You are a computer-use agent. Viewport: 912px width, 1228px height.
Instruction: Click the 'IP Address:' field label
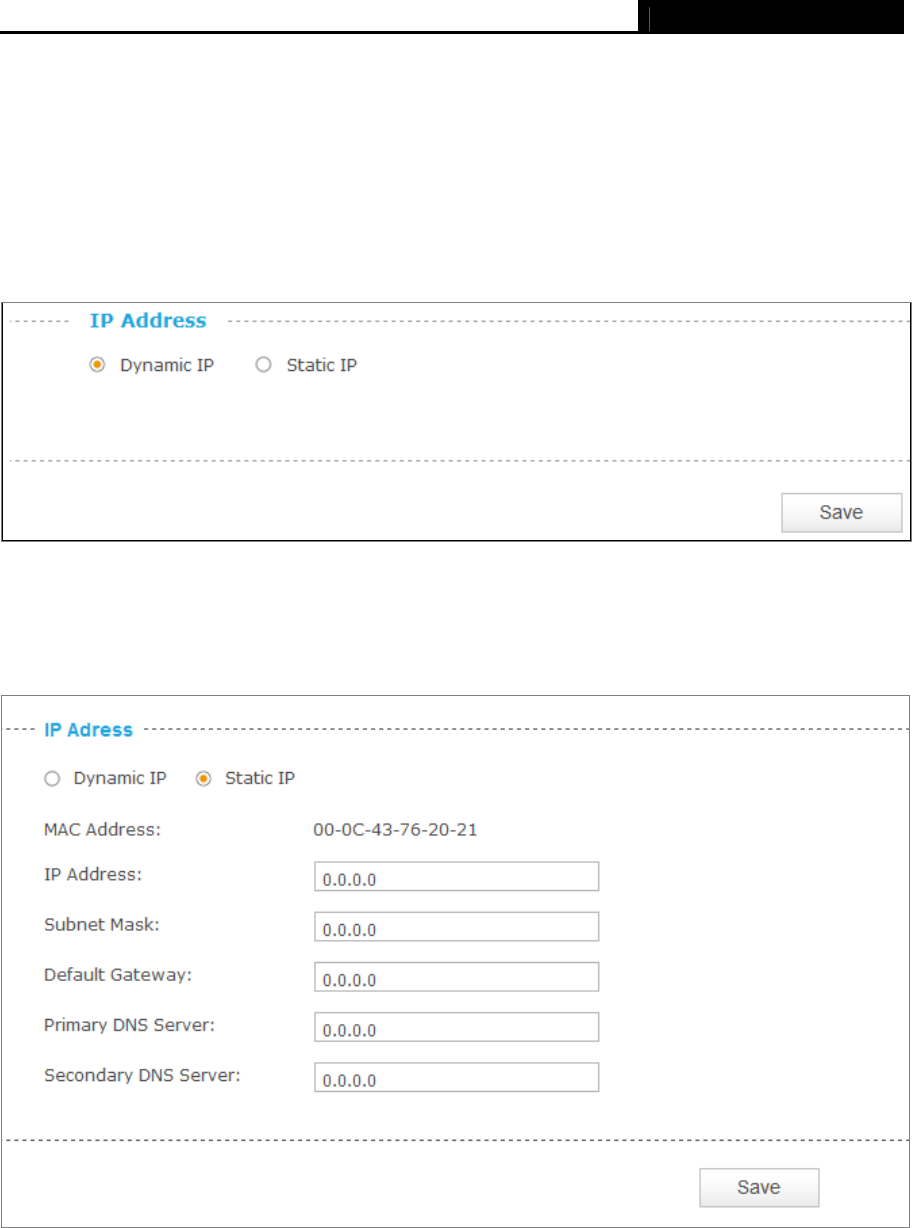click(94, 874)
